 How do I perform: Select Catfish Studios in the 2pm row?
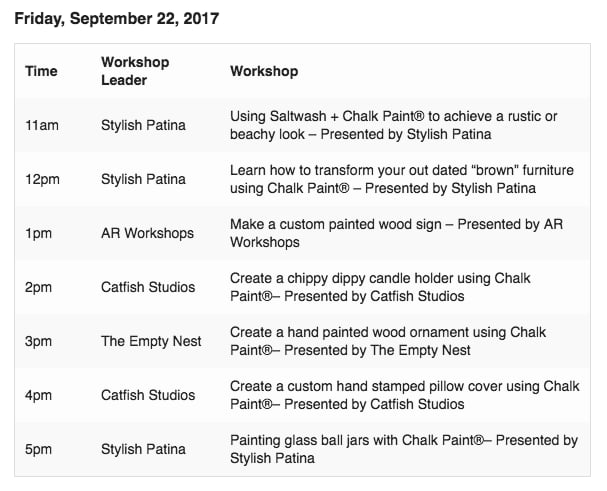148,287
